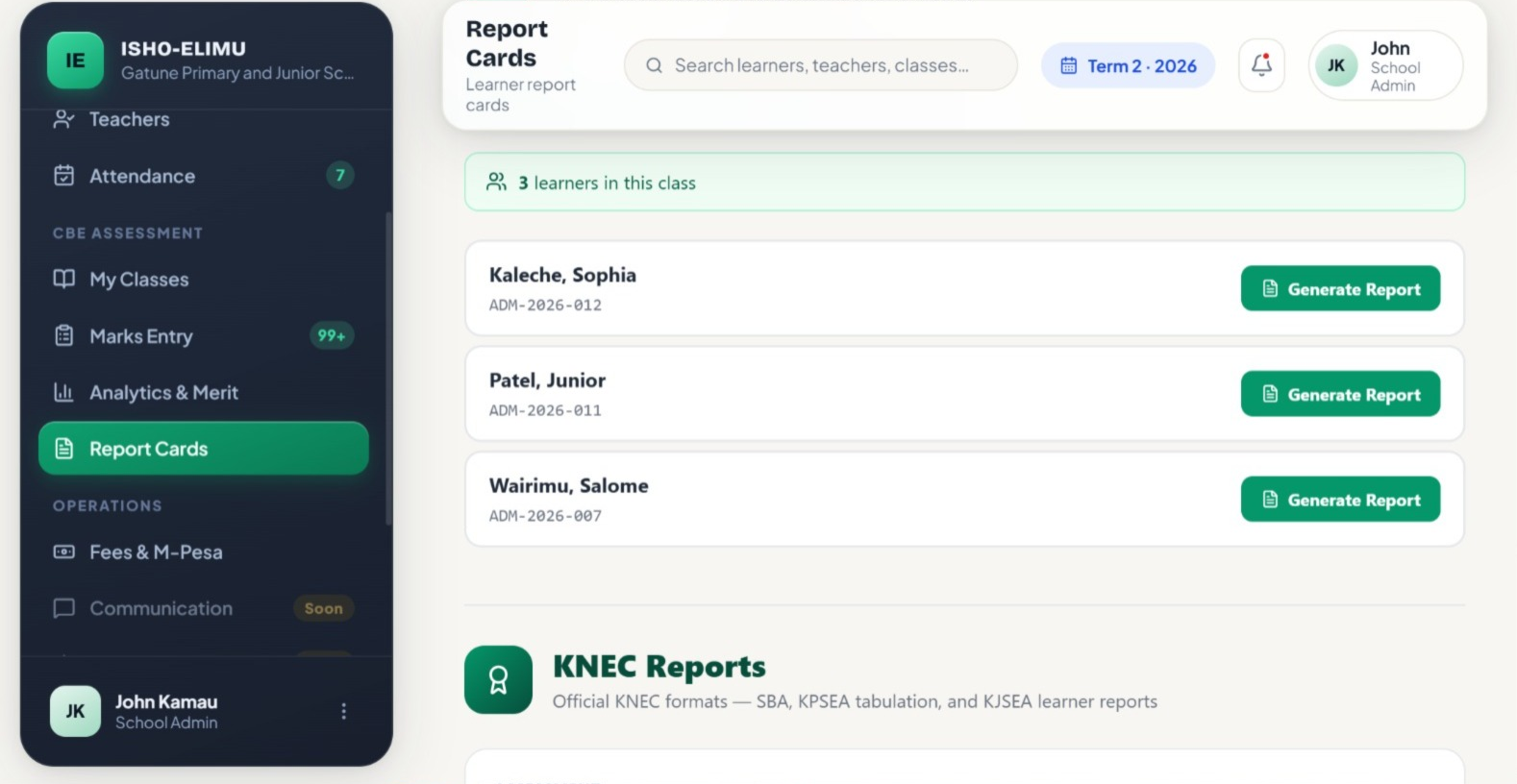The width and height of the screenshot is (1517, 784).
Task: Click the sidebar scrollbar
Action: [388, 368]
